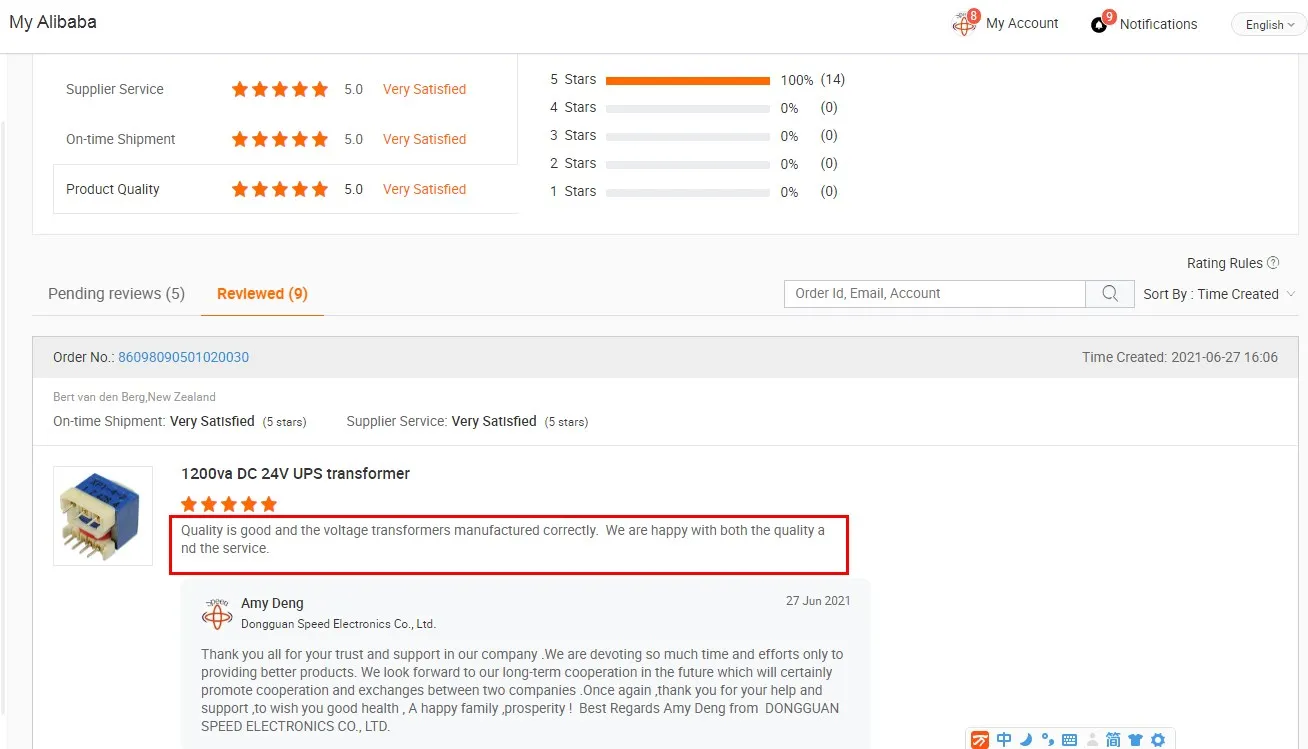Viewport: 1308px width, 749px height.
Task: Toggle the IME moon night mode icon
Action: [x=1025, y=740]
